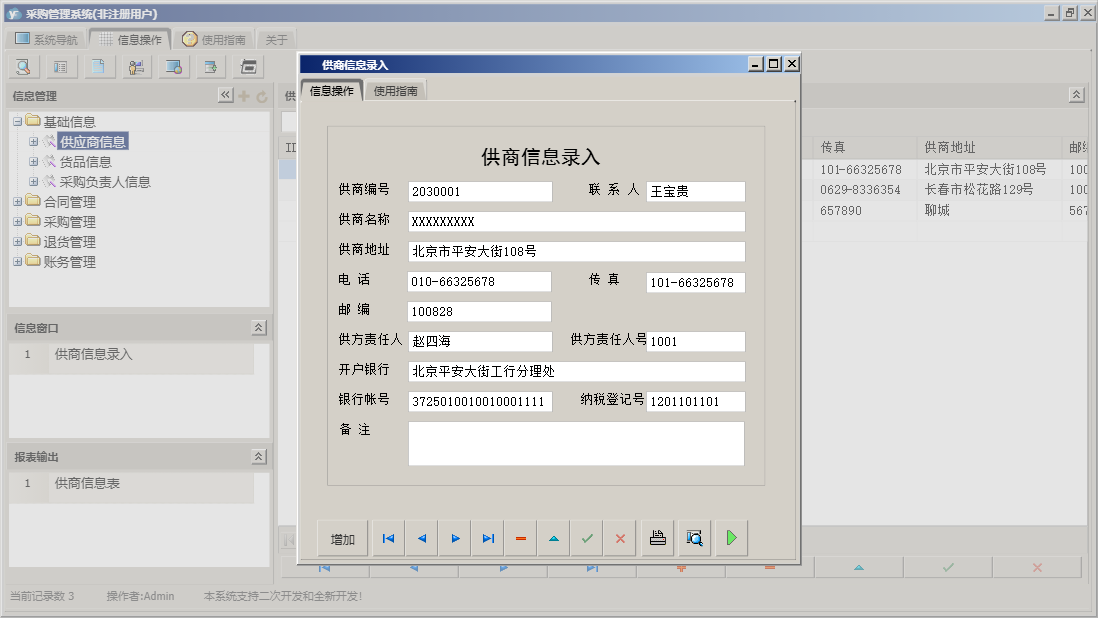Viewport: 1098px width, 618px height.
Task: Click the teal up-arrow edit record icon
Action: pos(554,539)
